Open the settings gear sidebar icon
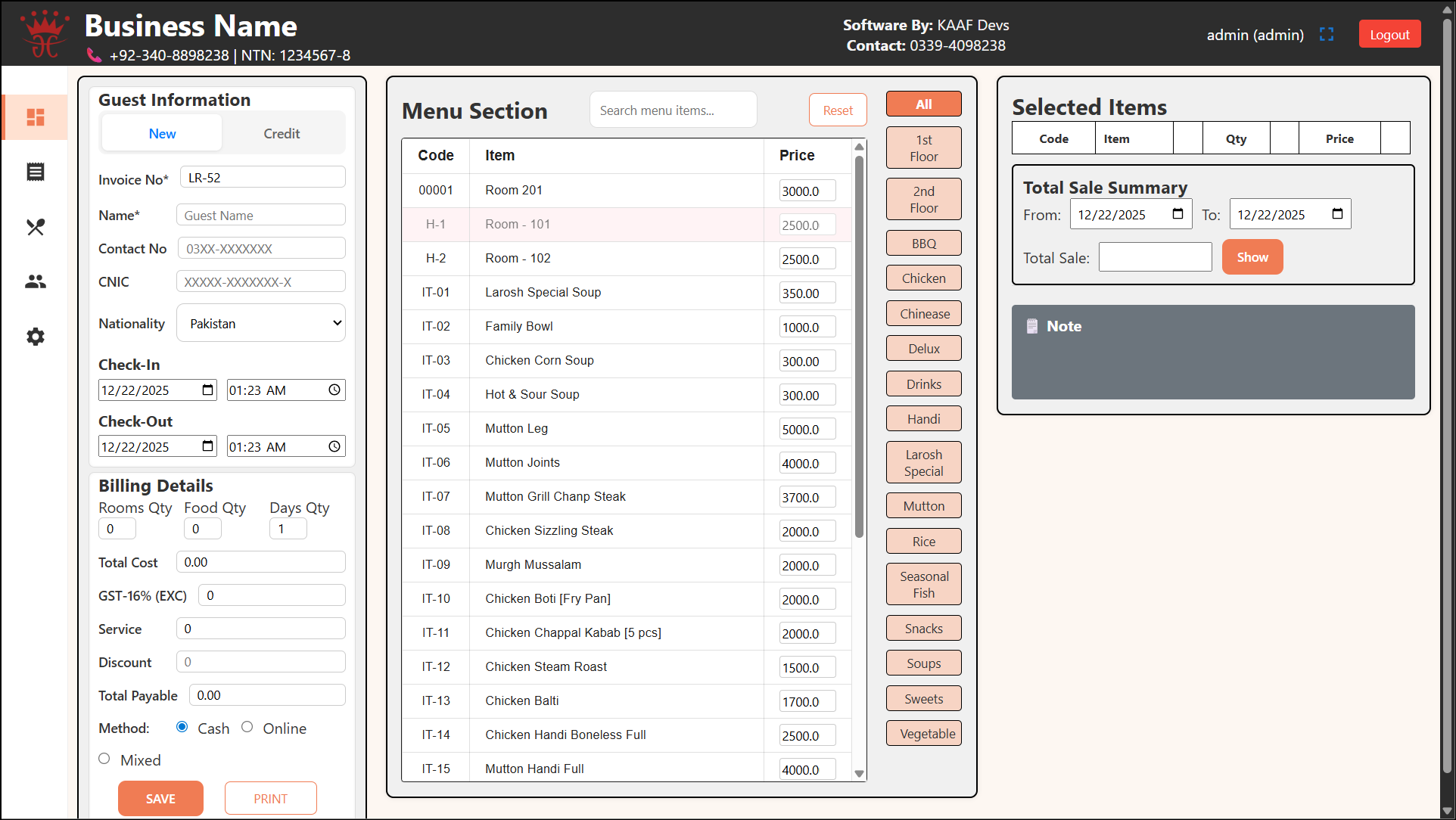This screenshot has height=820, width=1456. (36, 337)
